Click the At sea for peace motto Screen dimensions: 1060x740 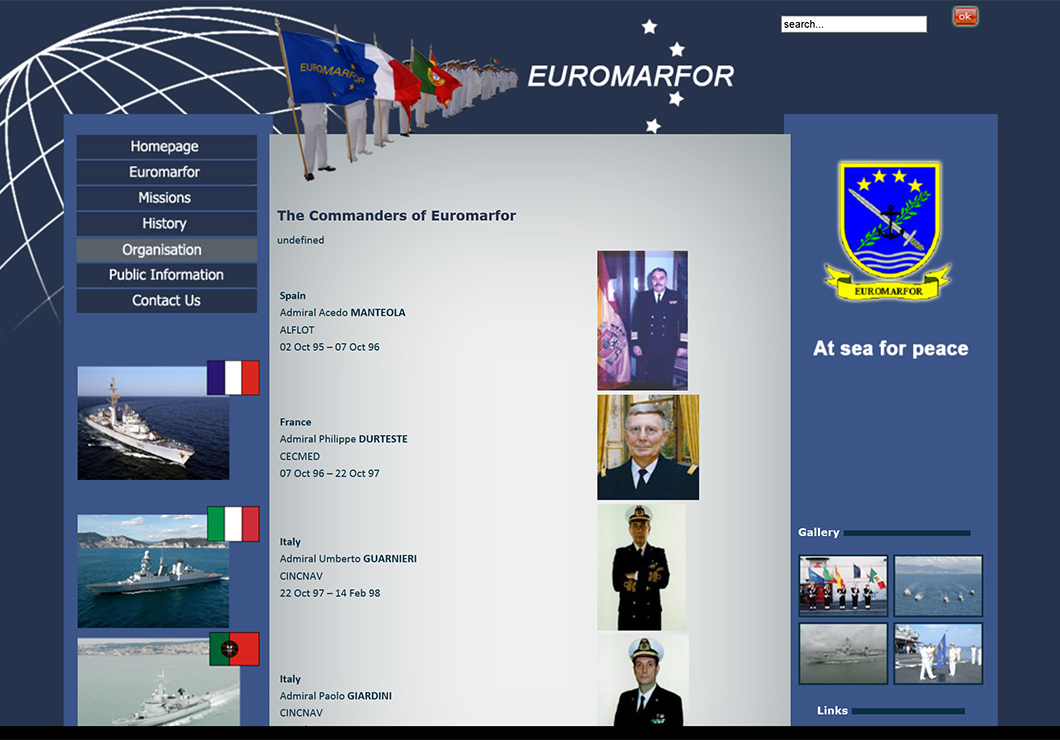pos(891,349)
